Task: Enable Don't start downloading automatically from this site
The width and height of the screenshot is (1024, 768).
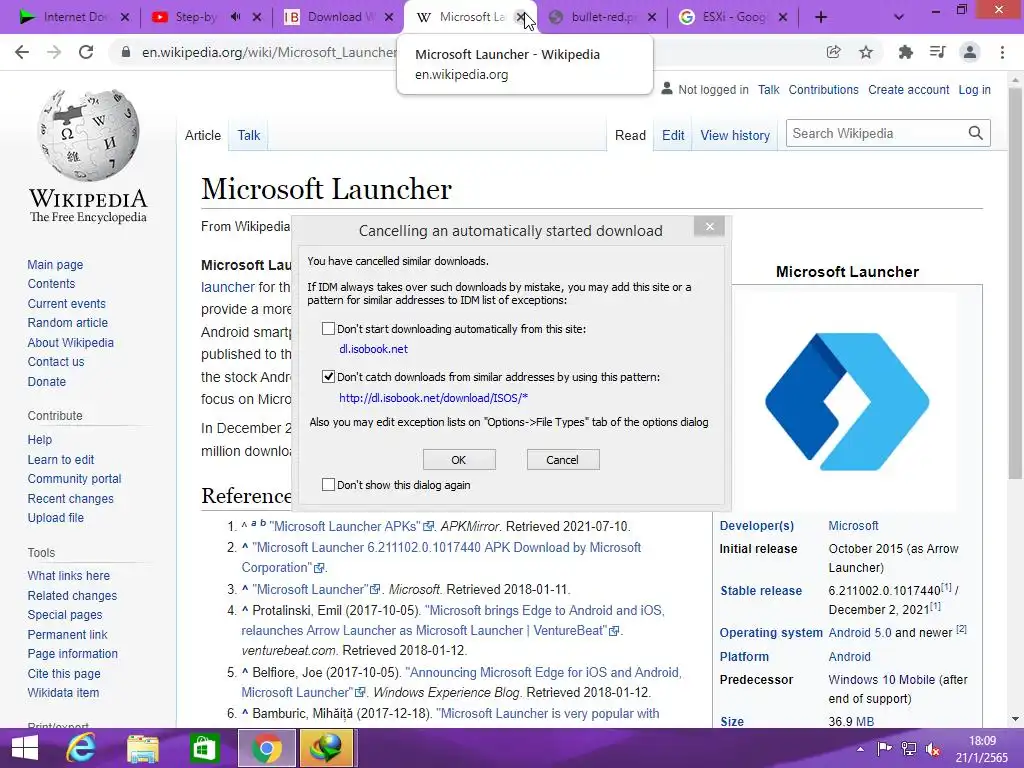Action: coord(328,328)
